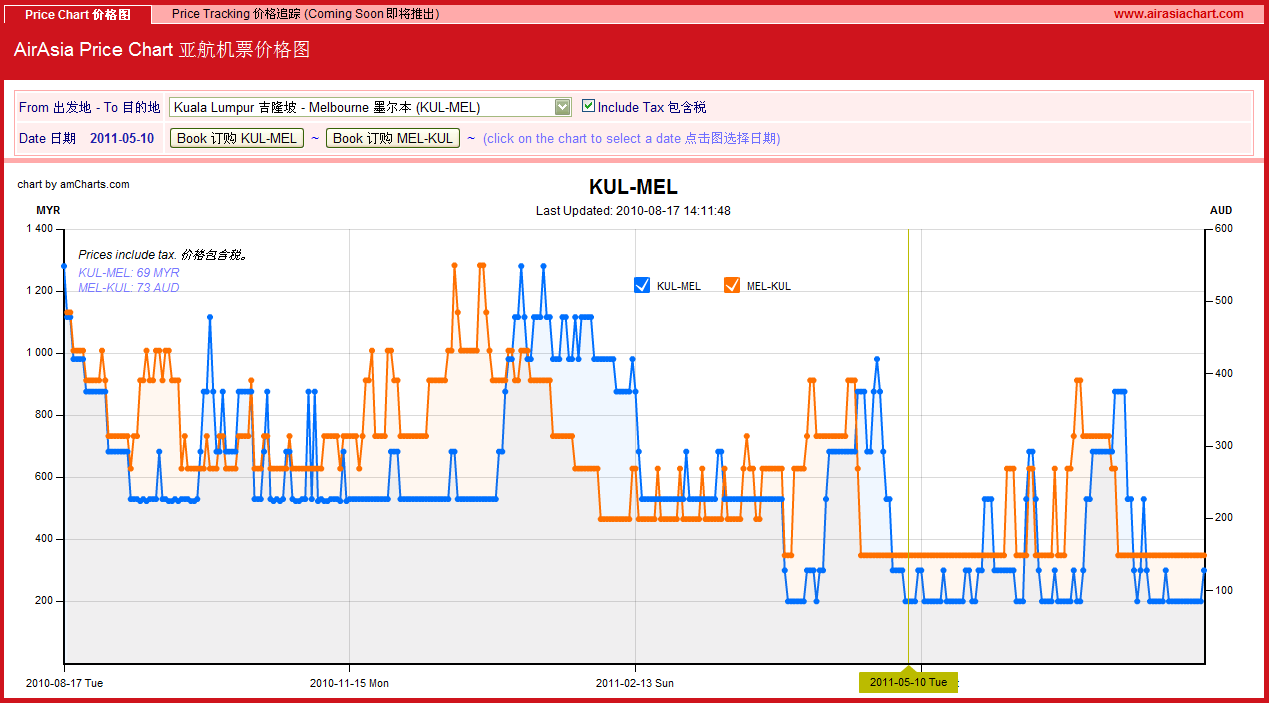Toggle the orange MEL-KUL legend checkbox
Screen dimensions: 1269x703
pyautogui.click(x=732, y=285)
